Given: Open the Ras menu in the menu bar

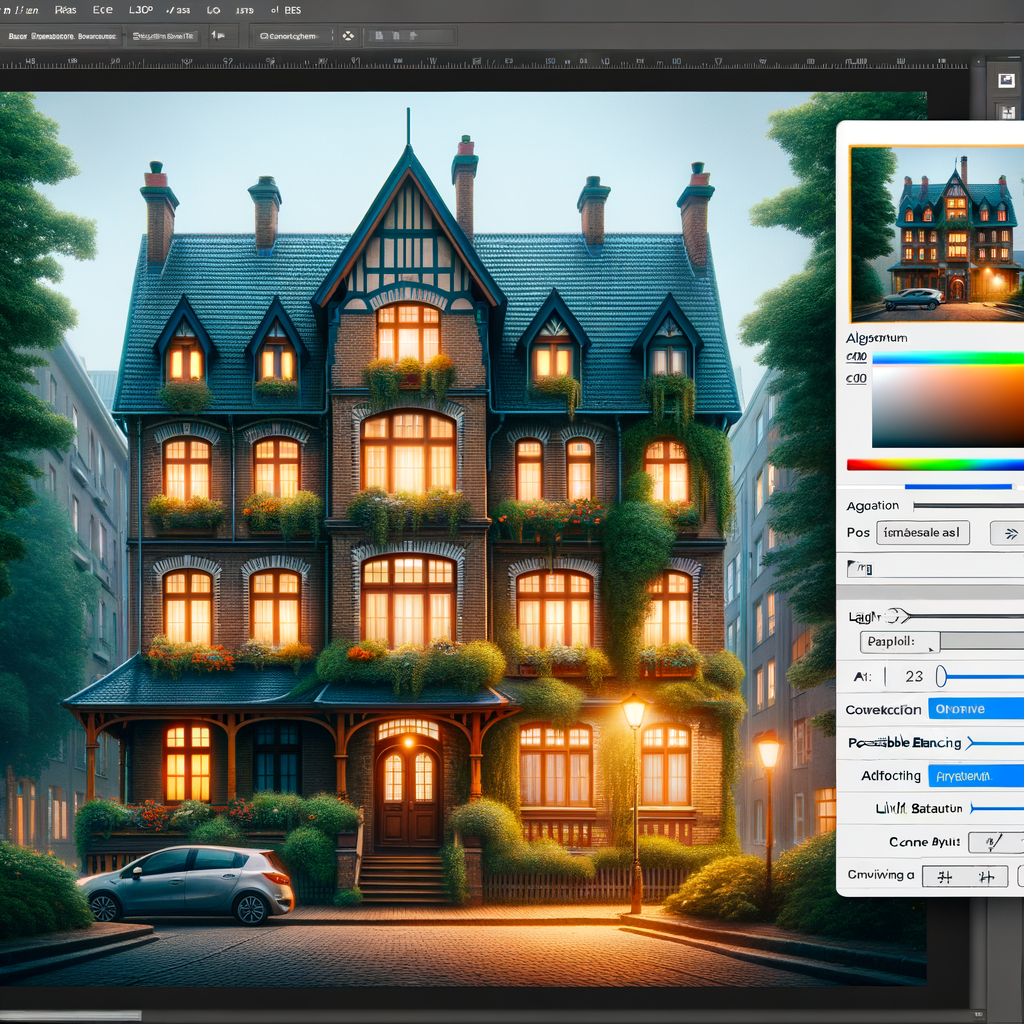Looking at the screenshot, I should (65, 9).
